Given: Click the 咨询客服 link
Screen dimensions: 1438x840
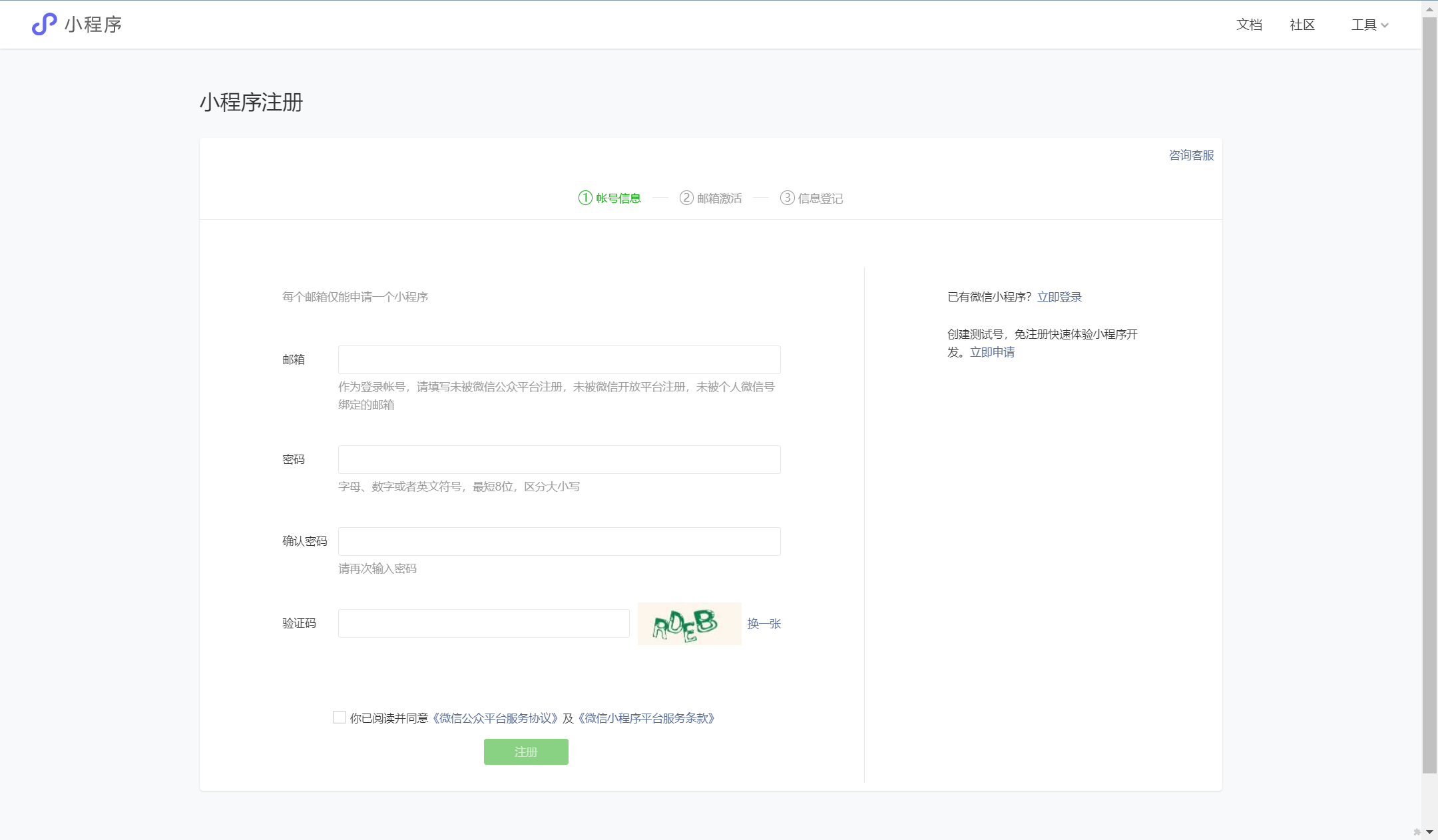Looking at the screenshot, I should click(x=1192, y=155).
